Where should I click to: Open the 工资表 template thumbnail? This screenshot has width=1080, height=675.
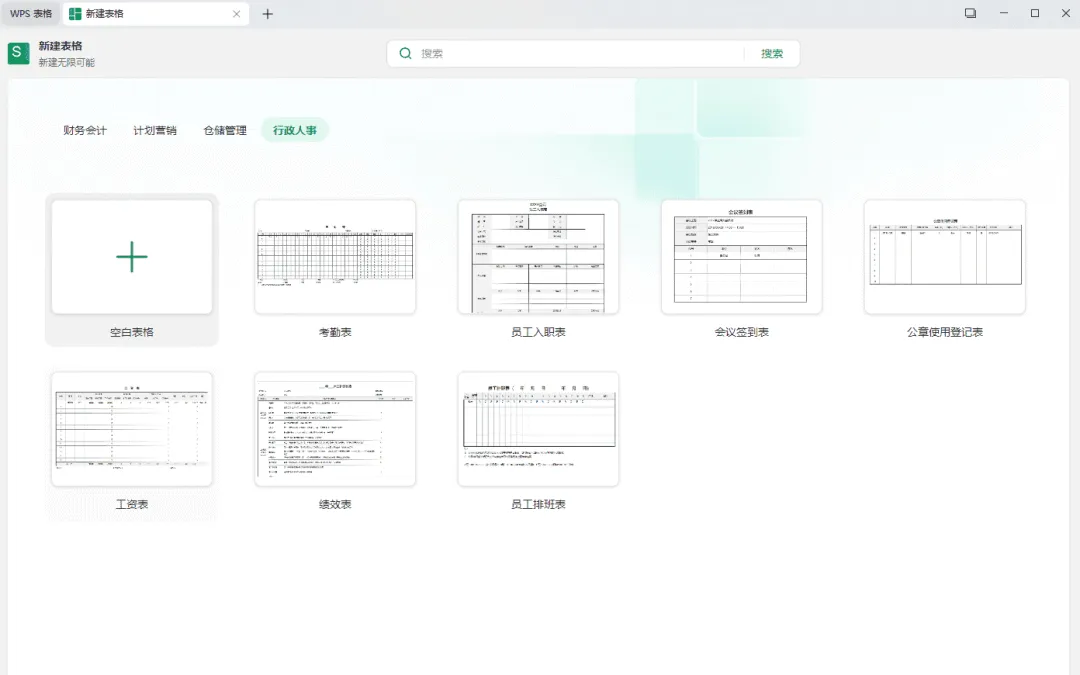132,429
